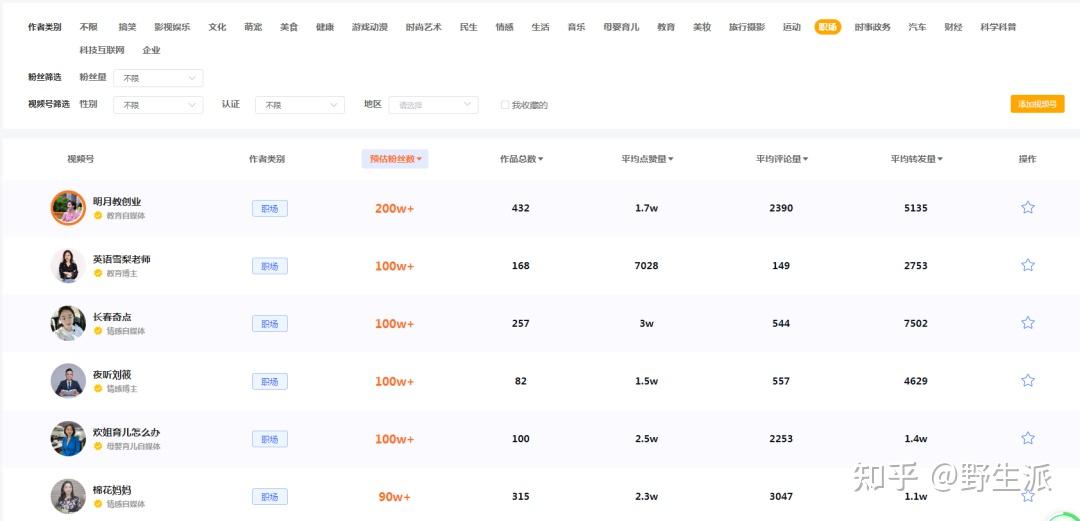Click the 5135 average shares value
Viewport: 1080px width, 521px height.
pos(915,207)
